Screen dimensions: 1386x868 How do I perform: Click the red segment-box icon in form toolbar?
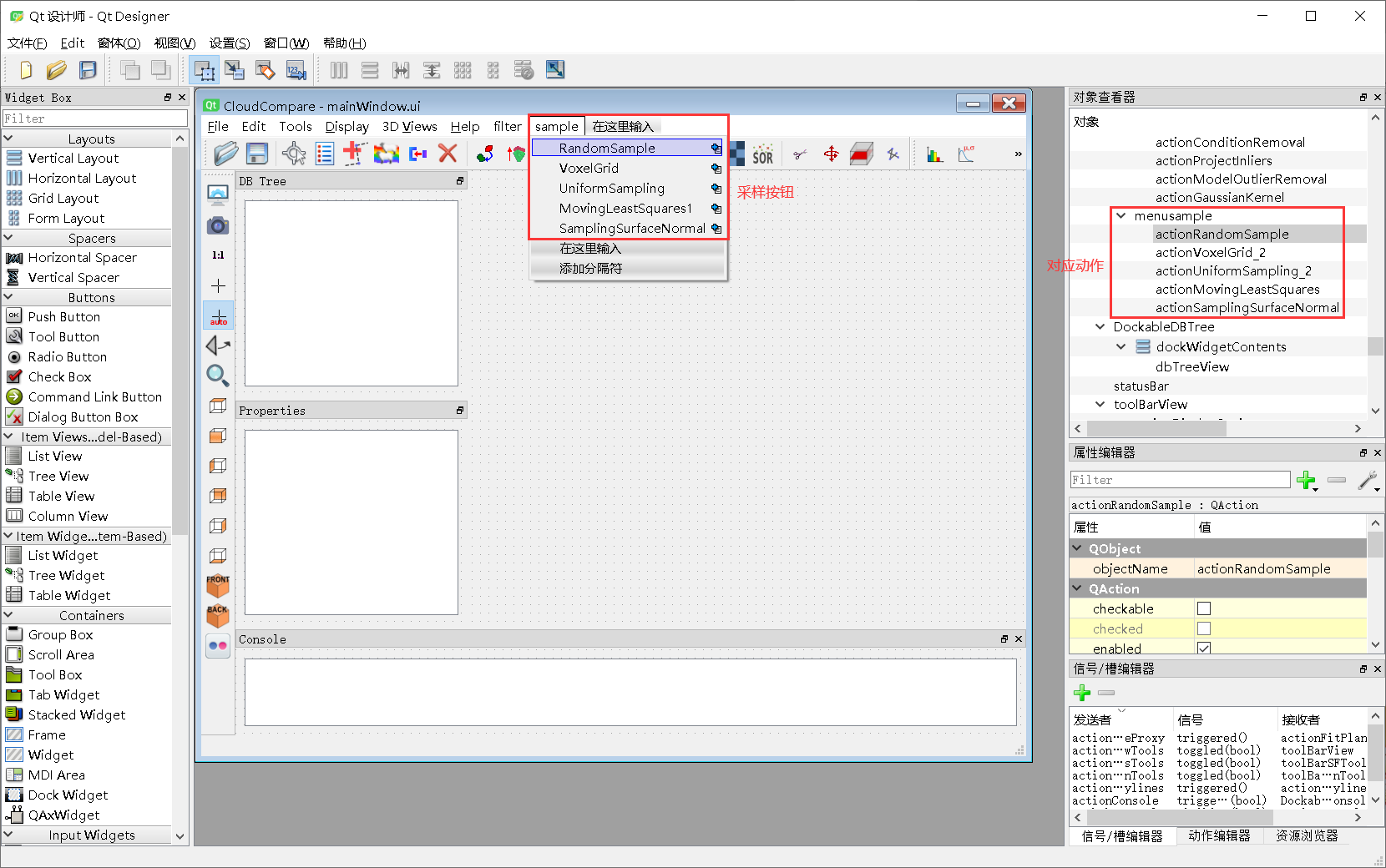[x=862, y=154]
